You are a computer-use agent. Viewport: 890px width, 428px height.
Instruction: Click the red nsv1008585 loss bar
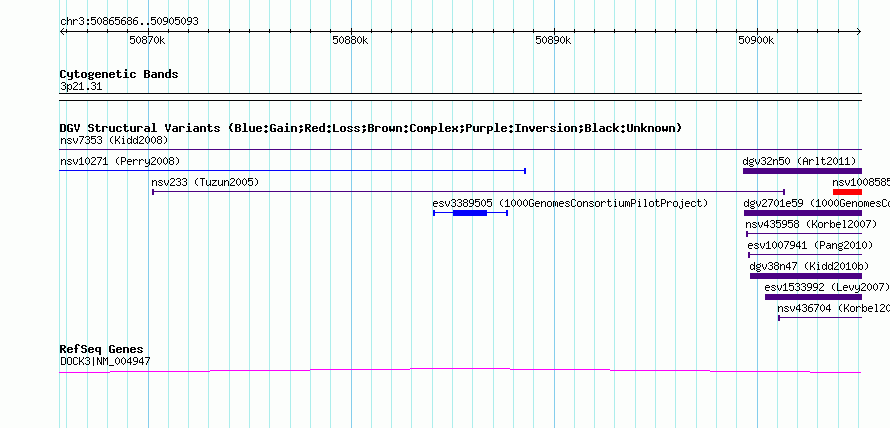pos(847,192)
